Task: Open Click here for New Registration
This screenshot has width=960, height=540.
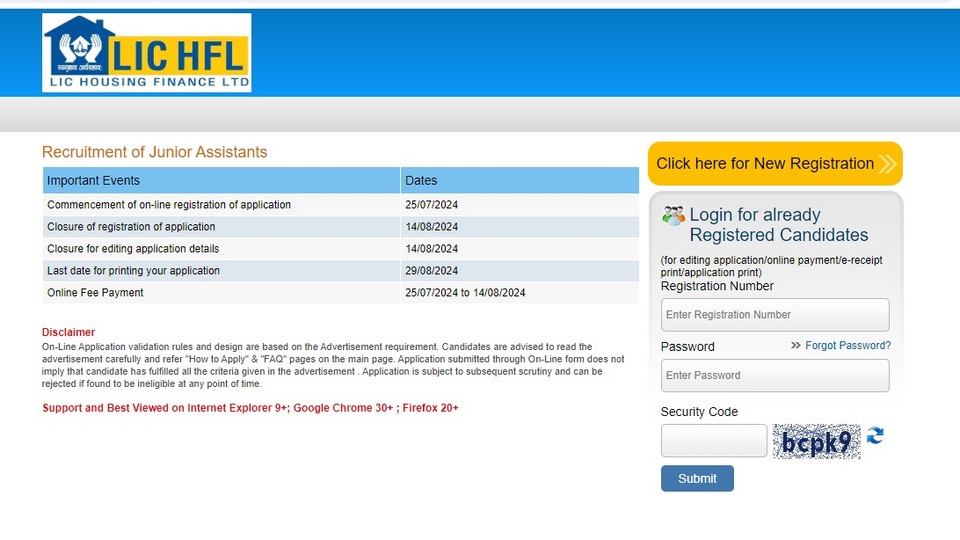Action: click(x=775, y=163)
